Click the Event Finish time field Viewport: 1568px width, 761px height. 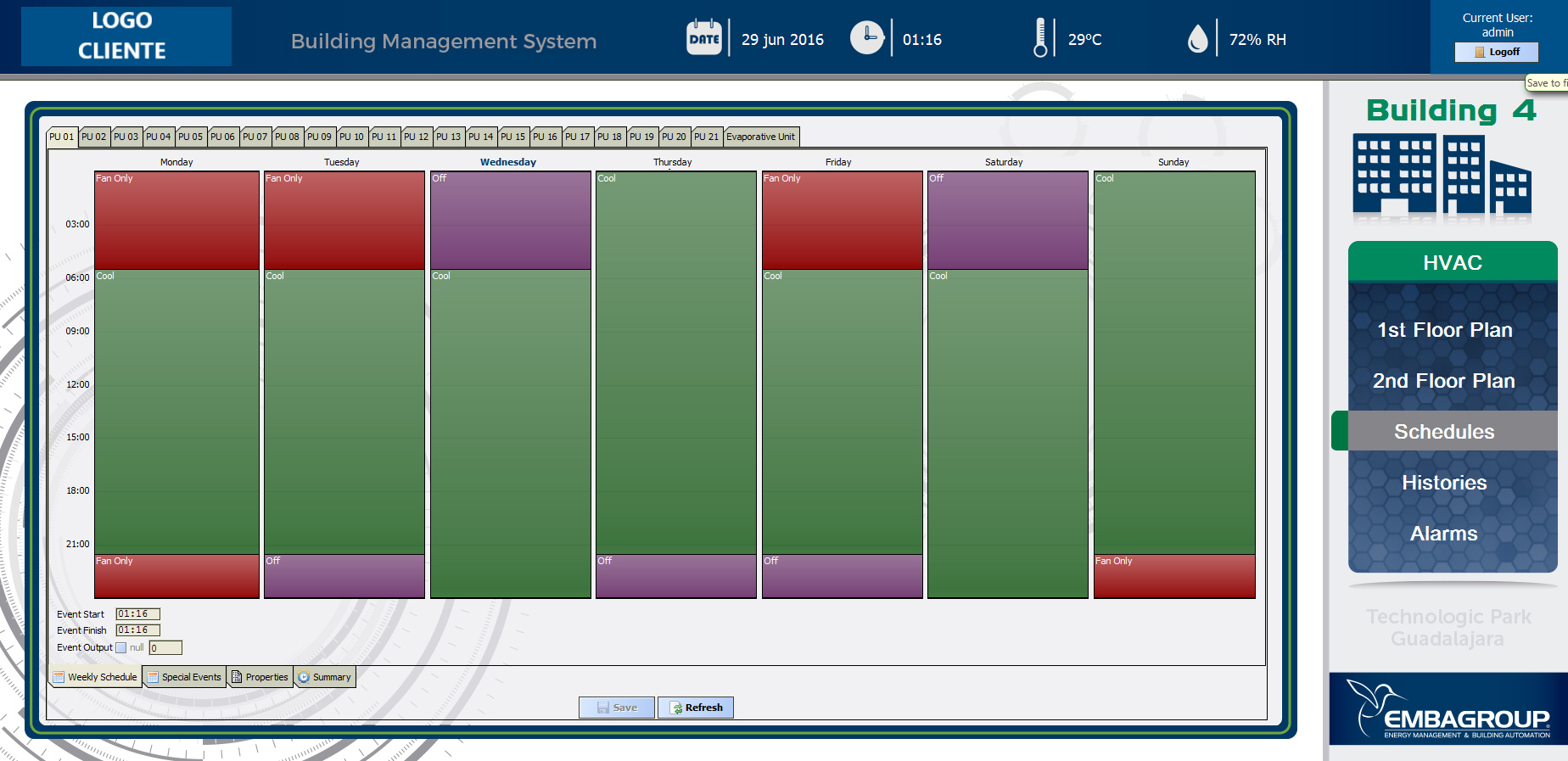(x=138, y=630)
